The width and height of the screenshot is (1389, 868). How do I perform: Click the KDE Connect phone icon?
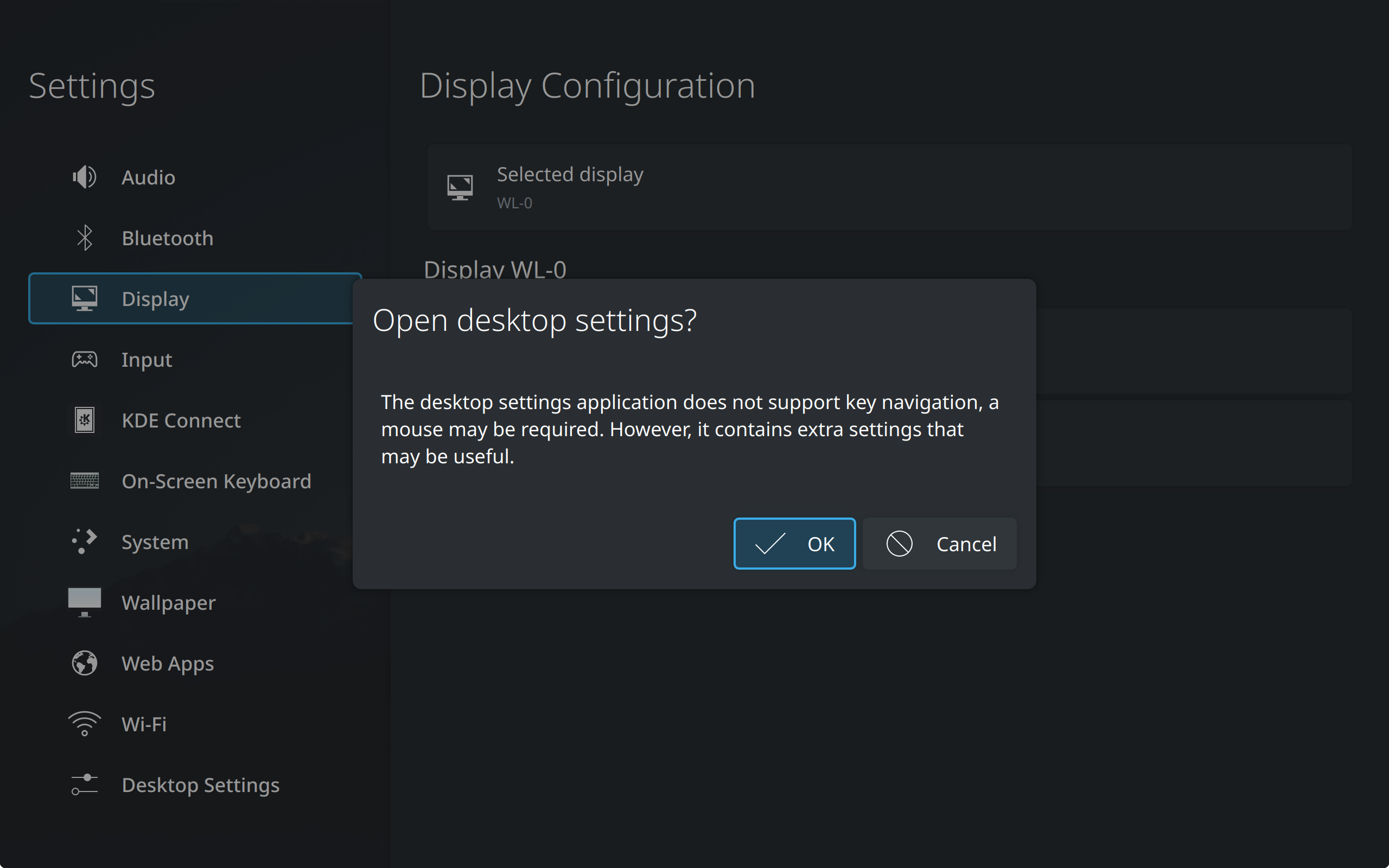85,420
